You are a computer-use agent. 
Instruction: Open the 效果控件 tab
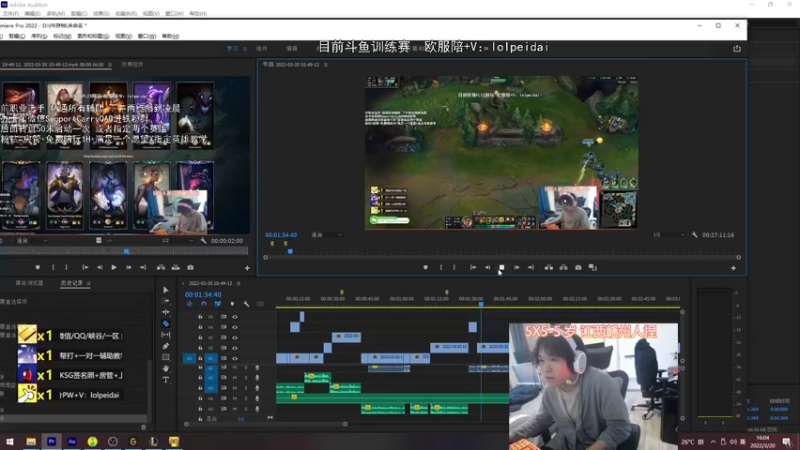coord(132,65)
